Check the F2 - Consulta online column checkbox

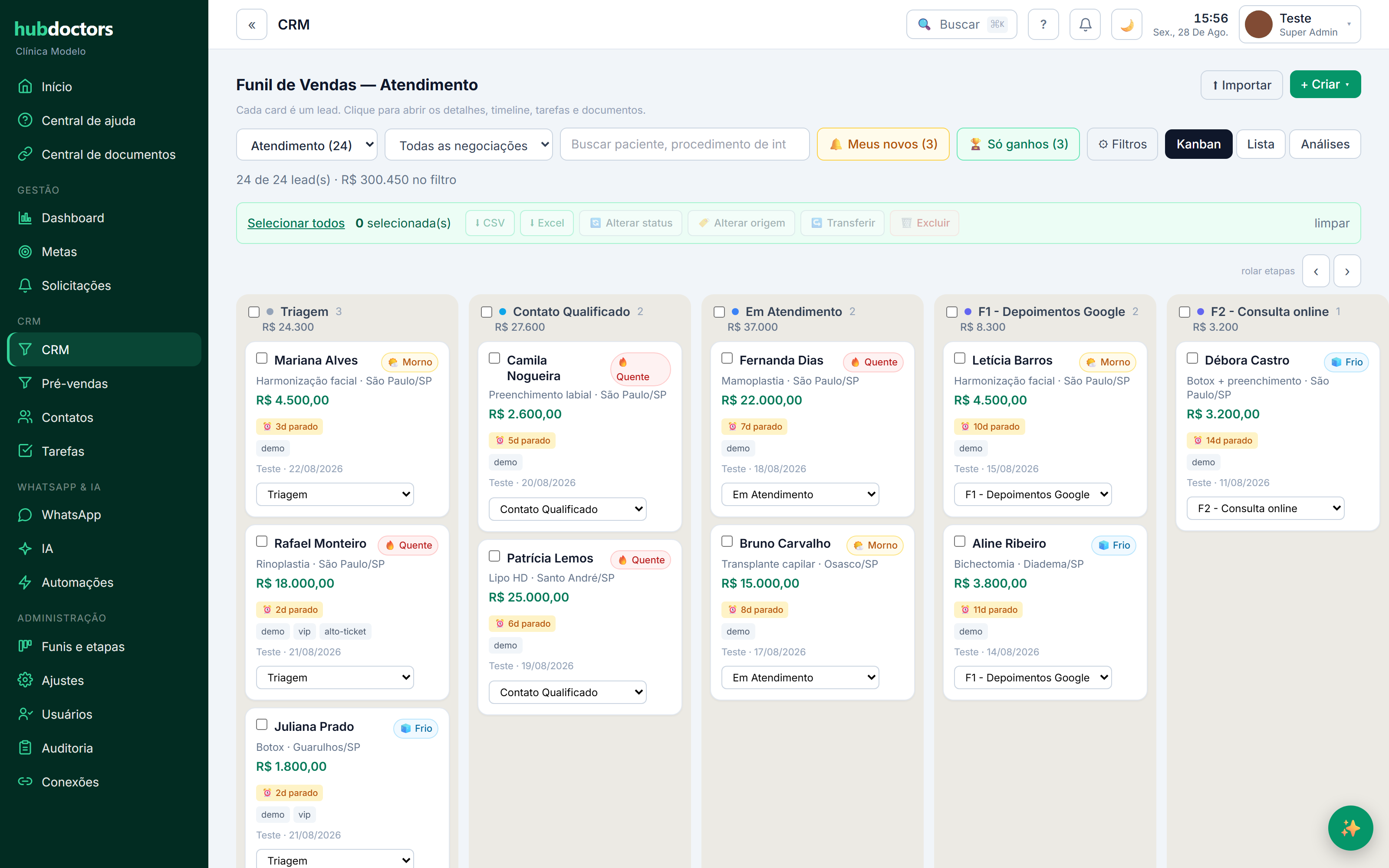tap(1184, 312)
